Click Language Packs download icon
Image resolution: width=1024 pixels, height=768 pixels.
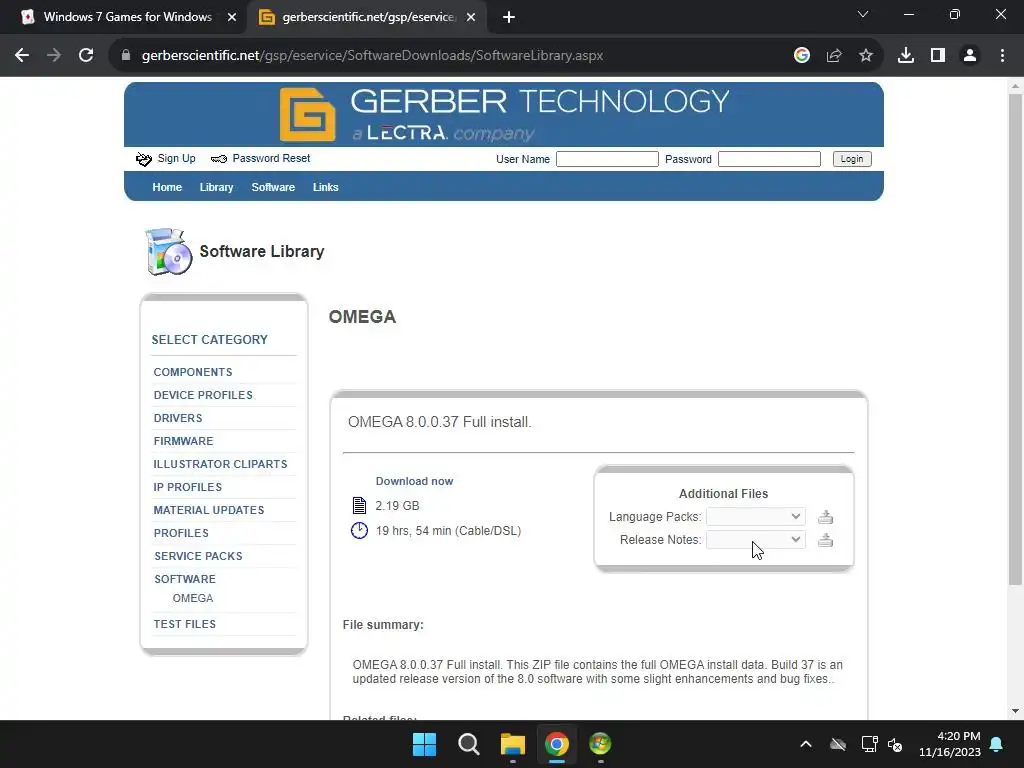[x=825, y=517]
